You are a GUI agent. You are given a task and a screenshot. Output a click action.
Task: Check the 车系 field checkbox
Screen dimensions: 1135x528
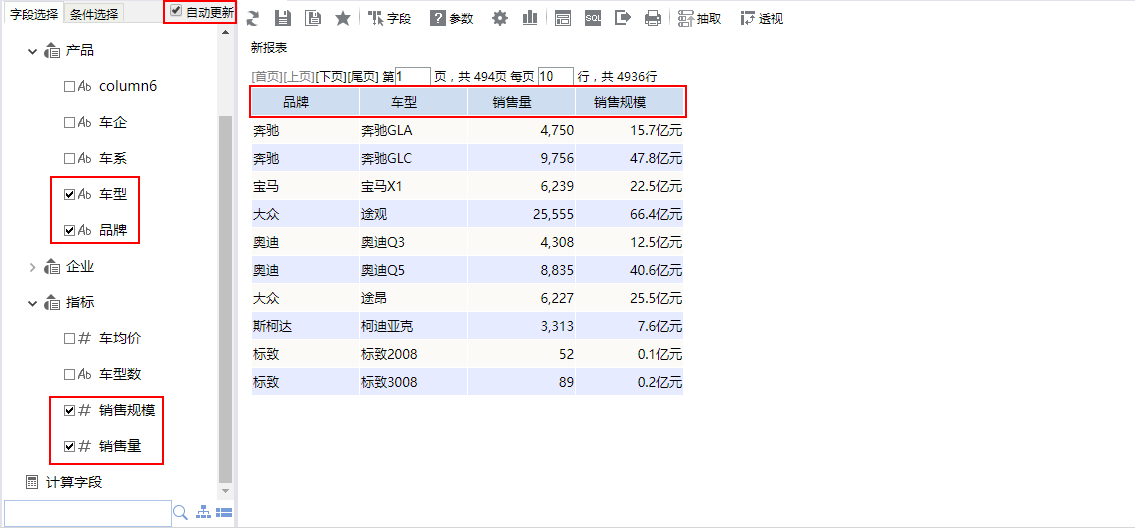click(x=69, y=158)
